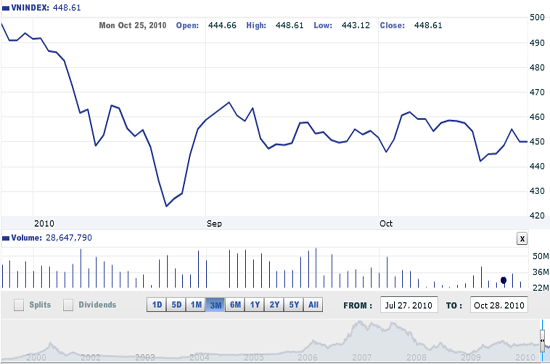Enable the Splits checkbox
The height and width of the screenshot is (364, 550).
point(19,305)
